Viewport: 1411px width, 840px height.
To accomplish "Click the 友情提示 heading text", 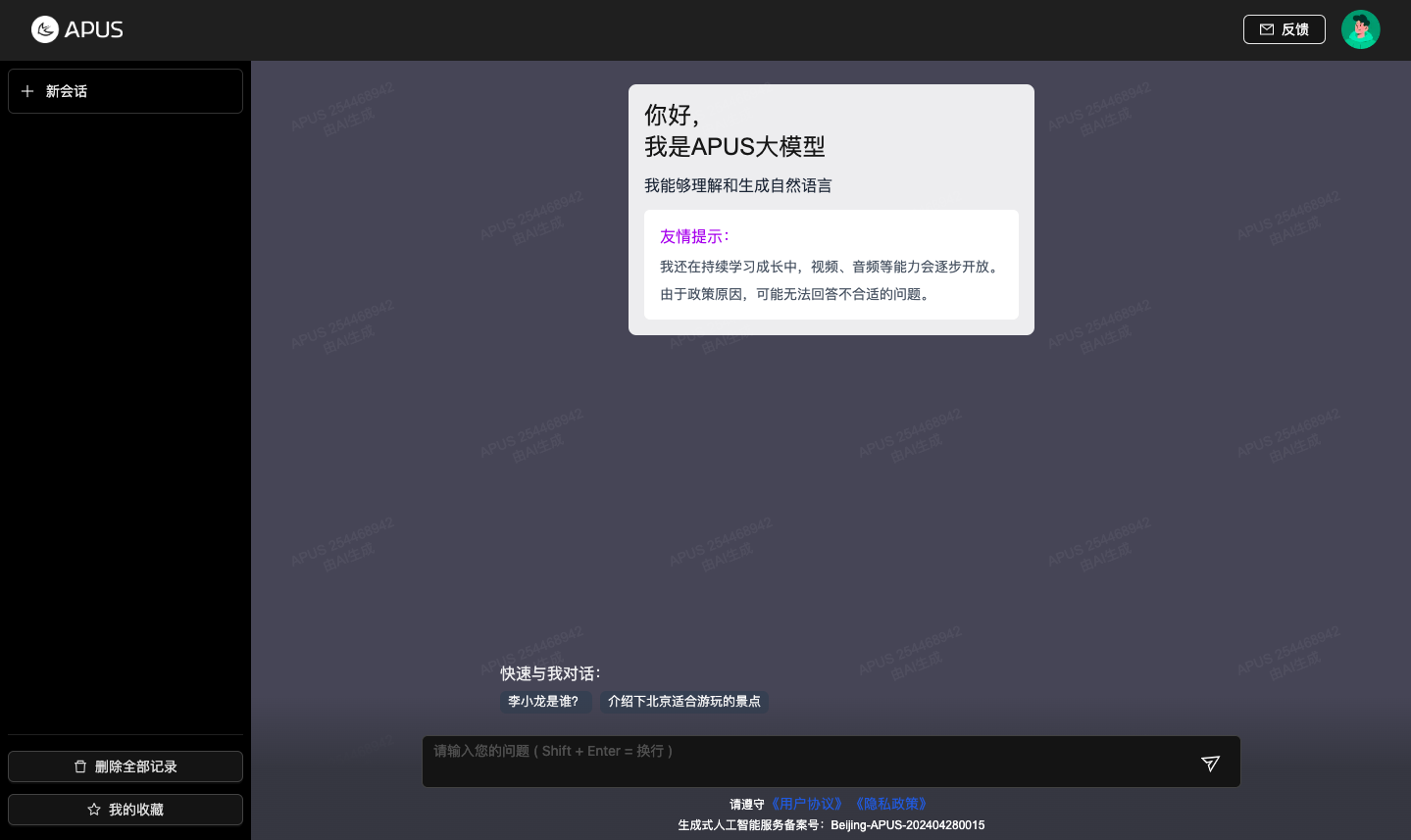I will pyautogui.click(x=694, y=236).
